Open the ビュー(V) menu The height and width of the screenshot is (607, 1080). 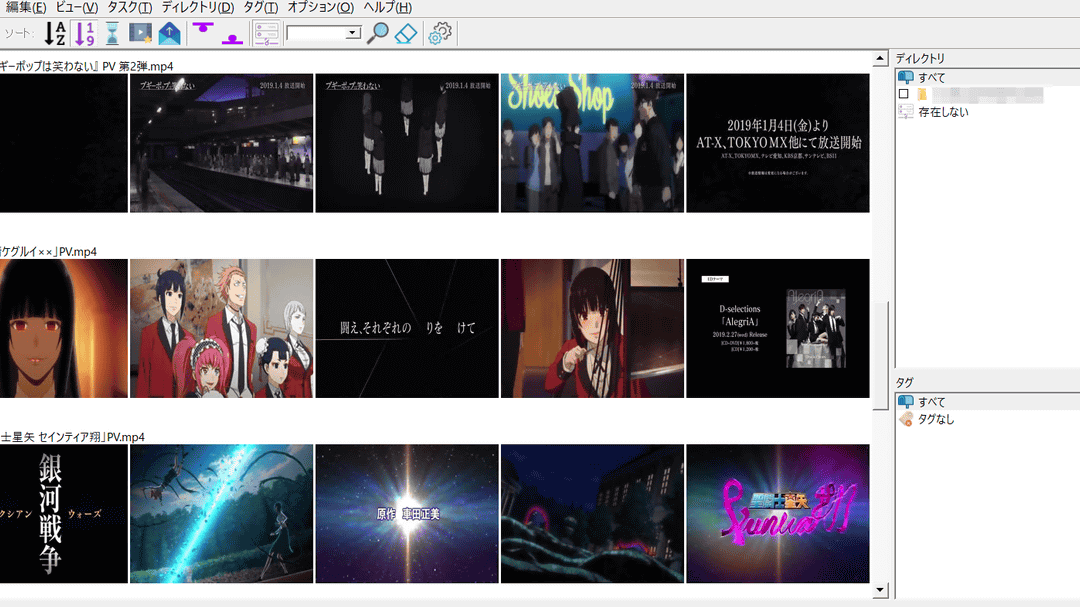click(77, 7)
